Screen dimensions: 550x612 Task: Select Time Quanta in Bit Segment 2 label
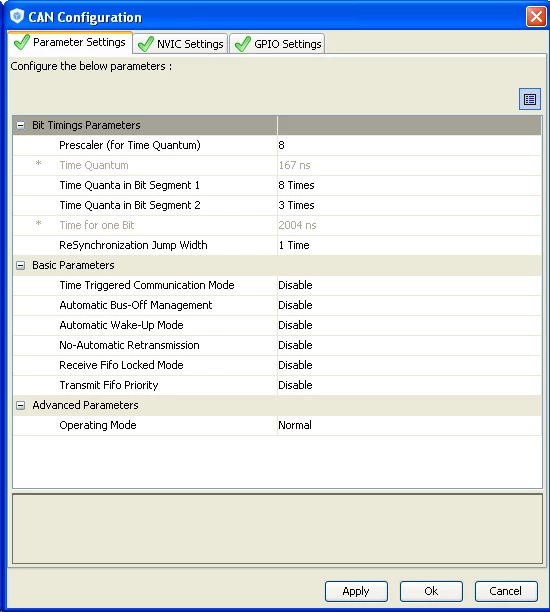pos(130,205)
